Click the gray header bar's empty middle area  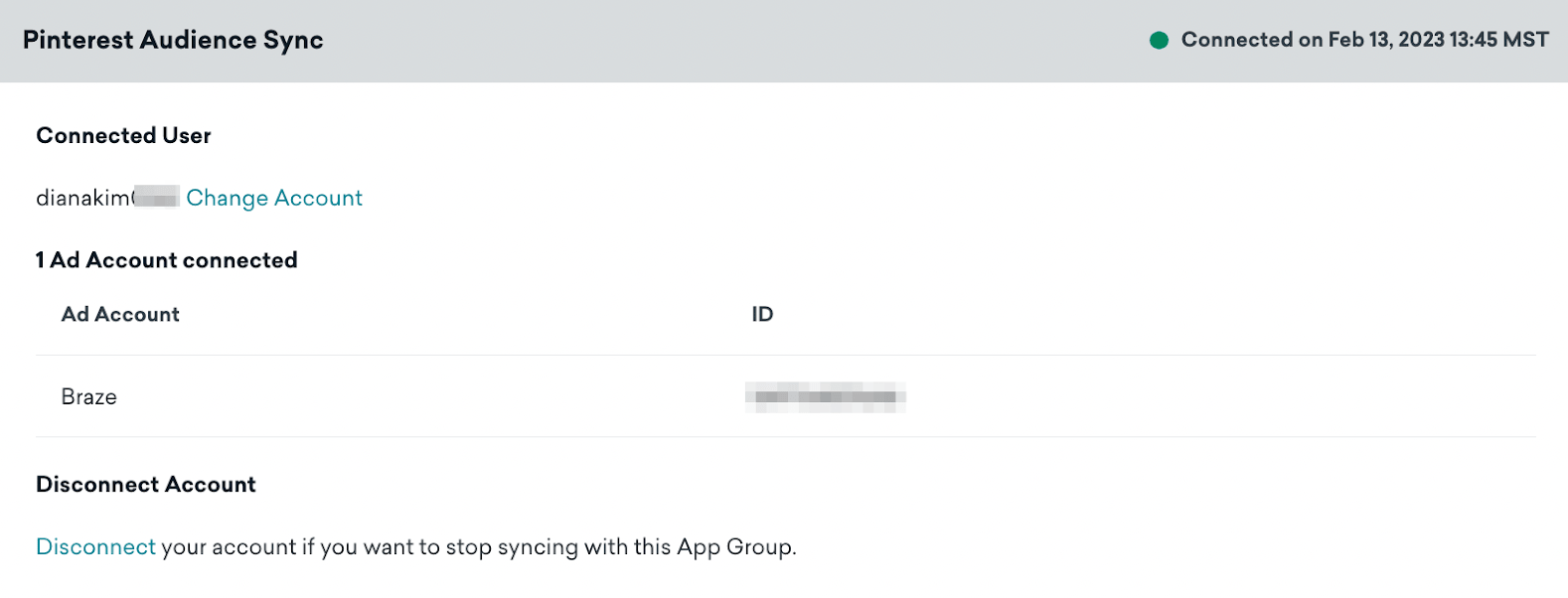point(735,41)
